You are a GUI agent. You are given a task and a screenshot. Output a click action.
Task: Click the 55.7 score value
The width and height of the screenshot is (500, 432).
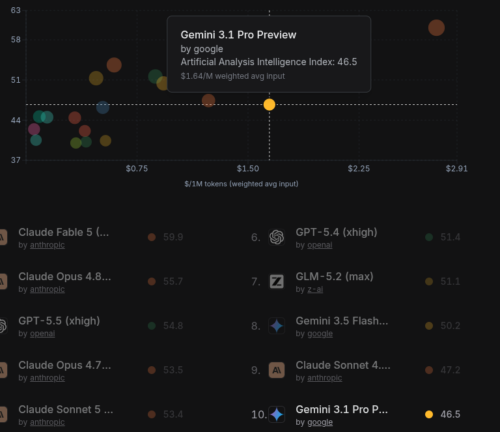(173, 281)
